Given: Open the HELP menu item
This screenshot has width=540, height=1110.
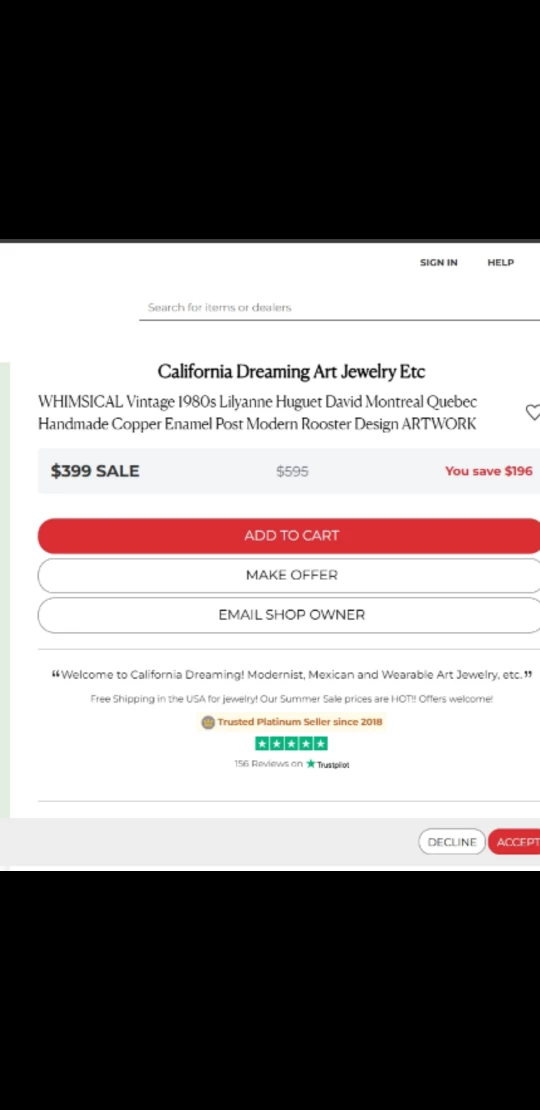Looking at the screenshot, I should [500, 263].
